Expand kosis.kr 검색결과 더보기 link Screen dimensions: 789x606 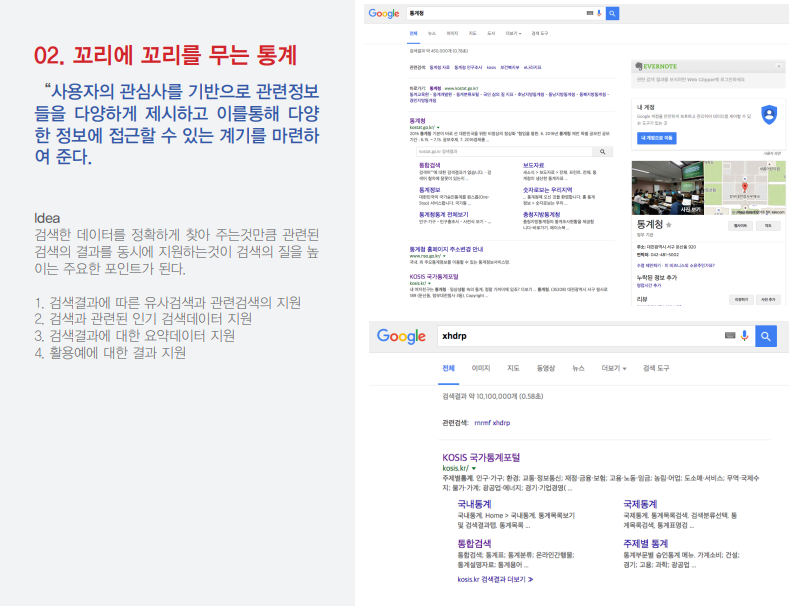pyautogui.click(x=495, y=579)
